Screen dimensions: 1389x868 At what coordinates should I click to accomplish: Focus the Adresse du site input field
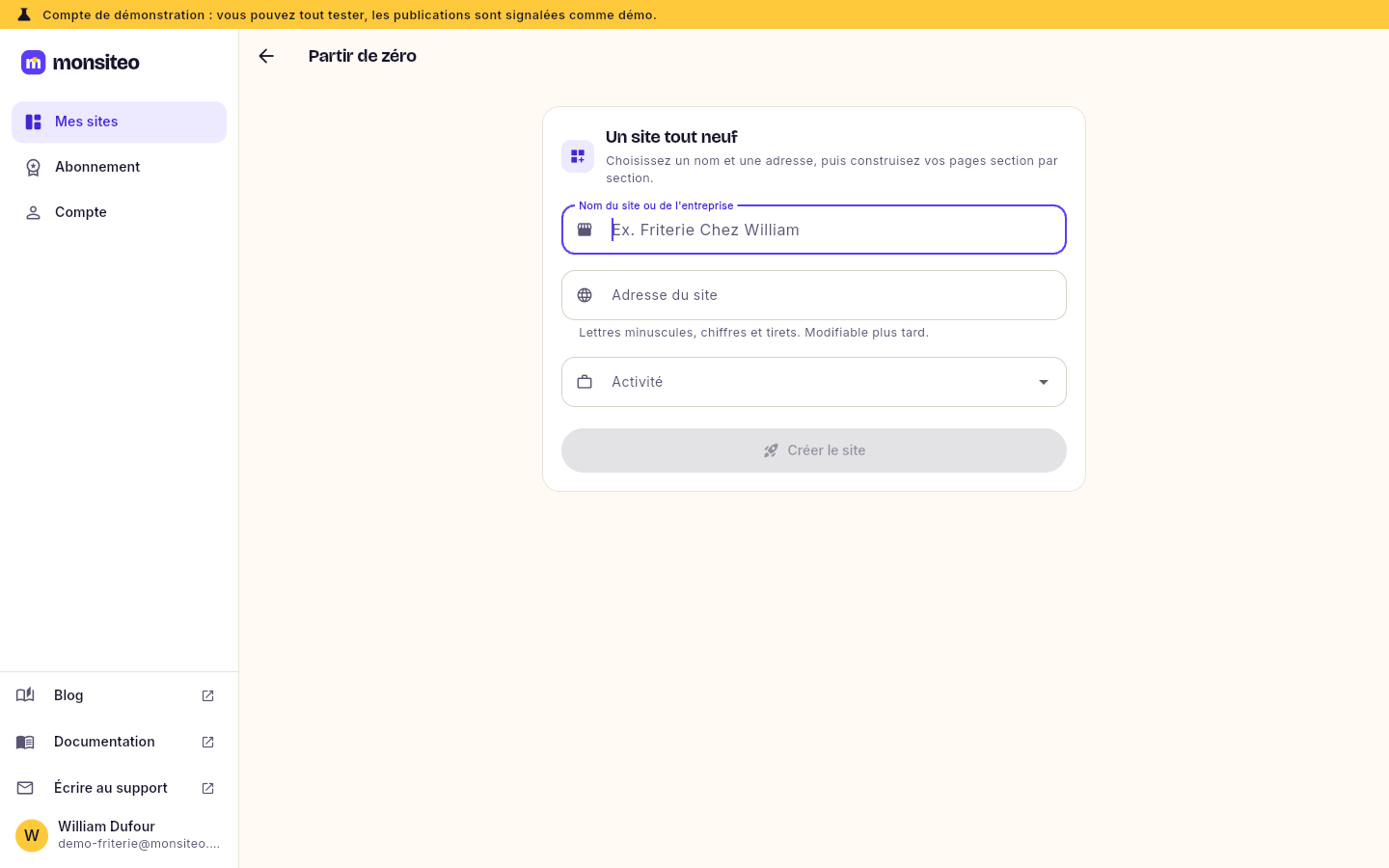click(x=814, y=295)
